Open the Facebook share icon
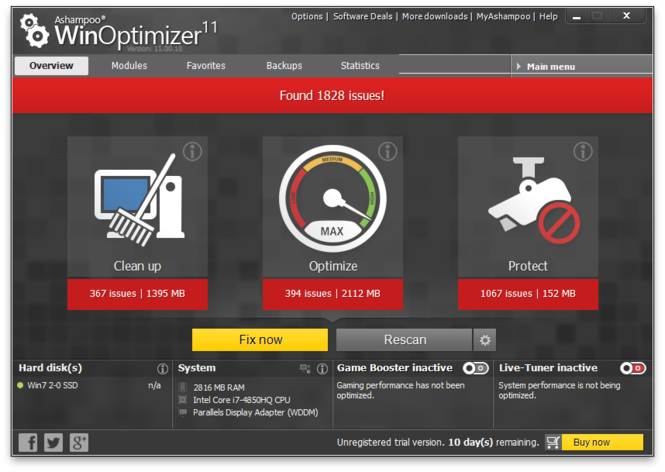The image size is (665, 472). point(28,442)
